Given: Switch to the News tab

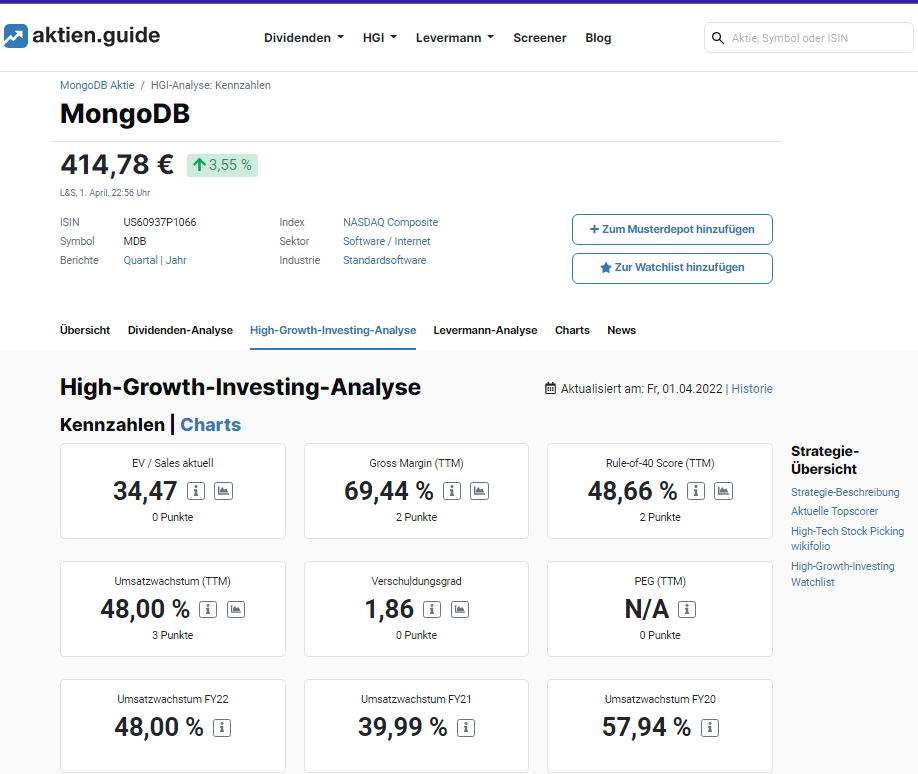Looking at the screenshot, I should click(x=621, y=330).
